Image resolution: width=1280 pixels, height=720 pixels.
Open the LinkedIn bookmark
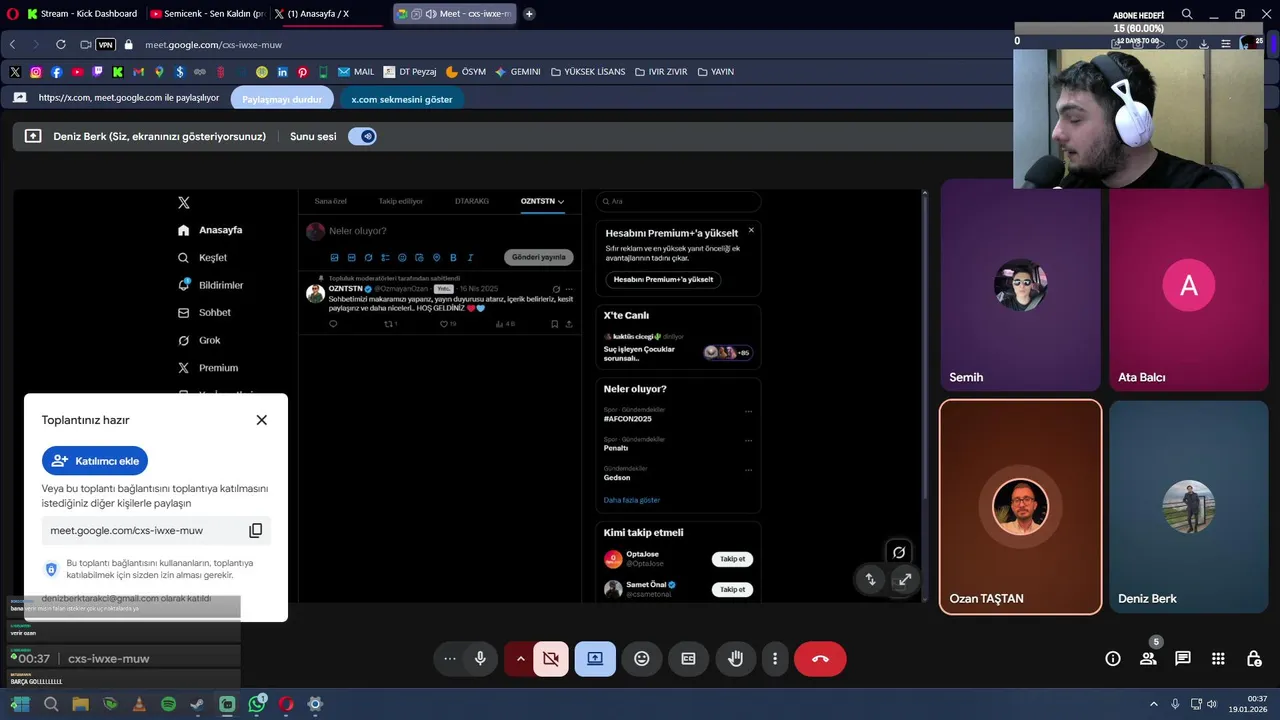pos(282,72)
